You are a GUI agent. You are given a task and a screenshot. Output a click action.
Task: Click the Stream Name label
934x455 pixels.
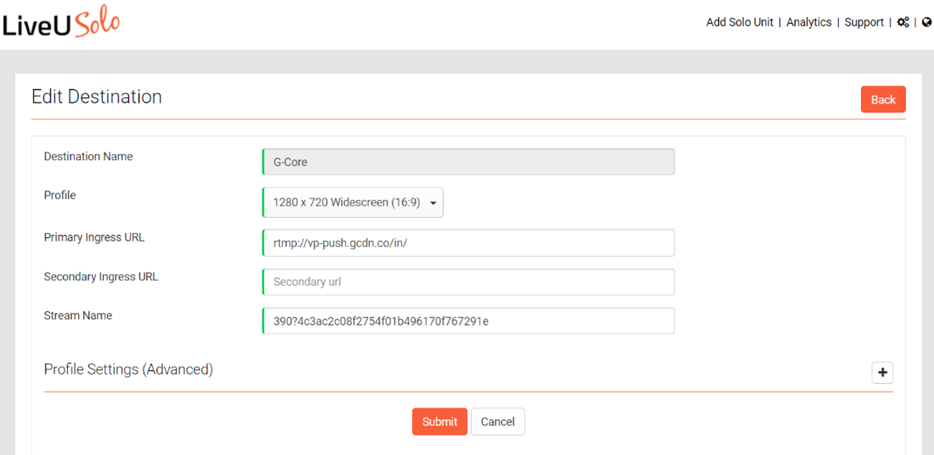coord(78,316)
